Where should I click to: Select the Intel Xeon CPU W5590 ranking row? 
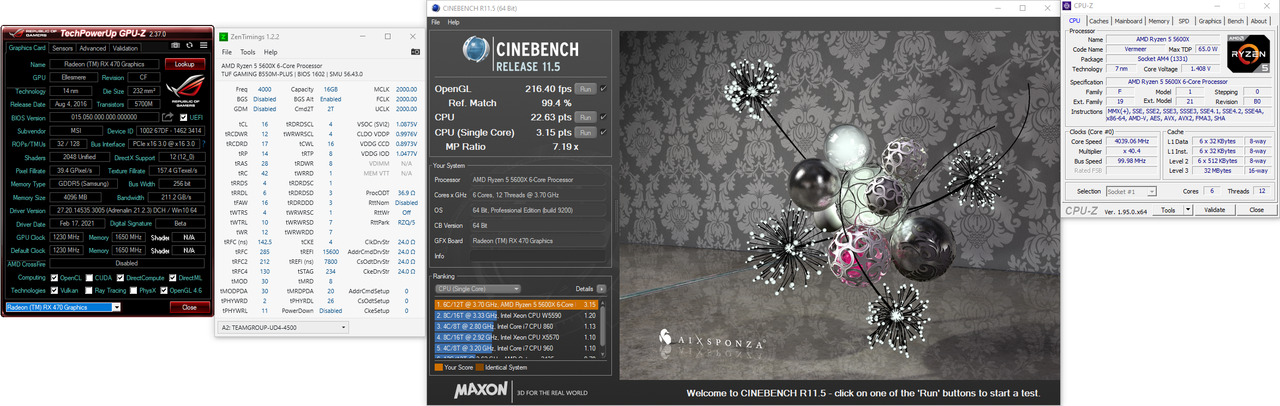pyautogui.click(x=516, y=315)
